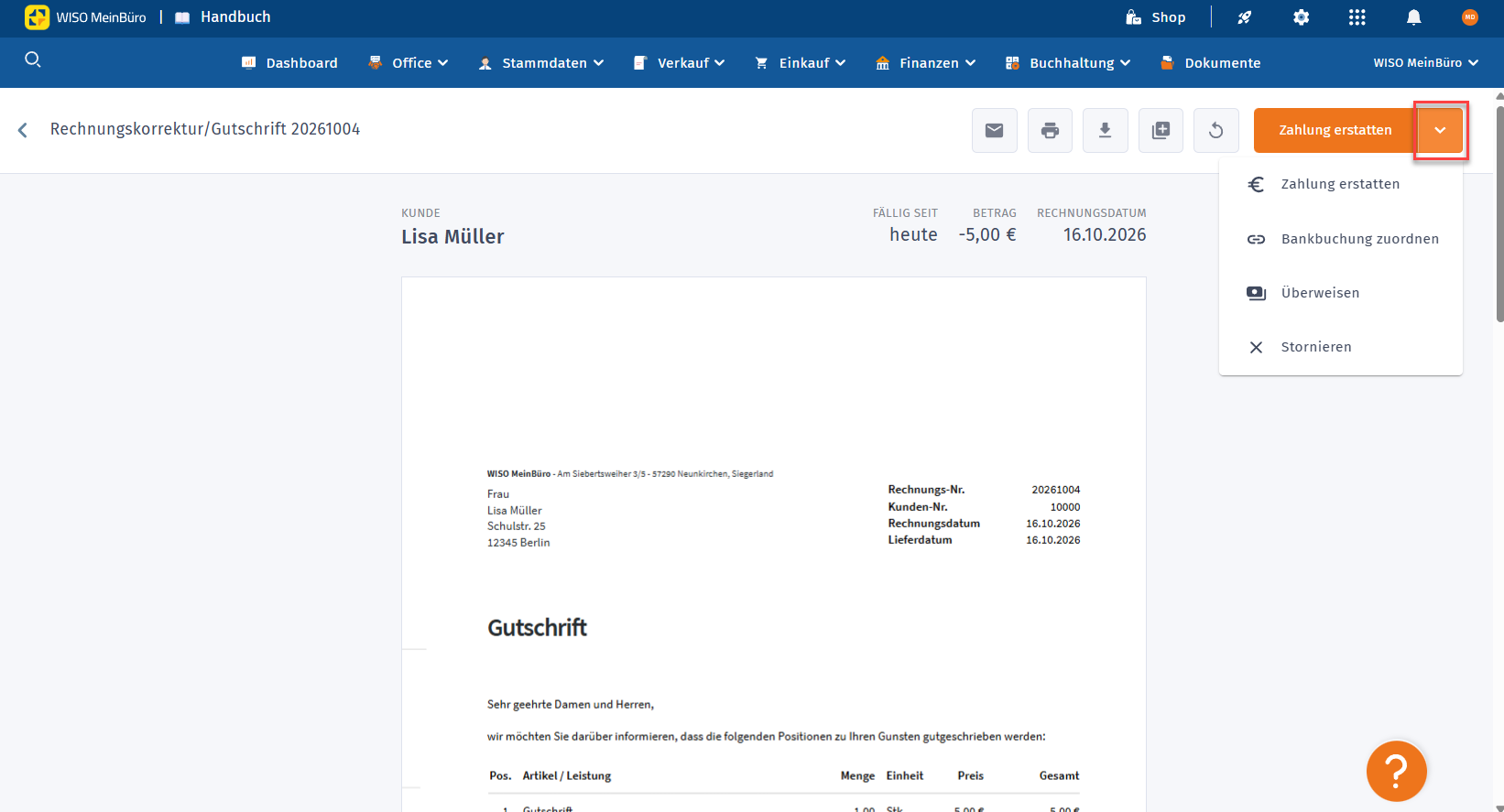Image resolution: width=1504 pixels, height=812 pixels.
Task: Click the search magnifier icon
Action: tap(33, 60)
